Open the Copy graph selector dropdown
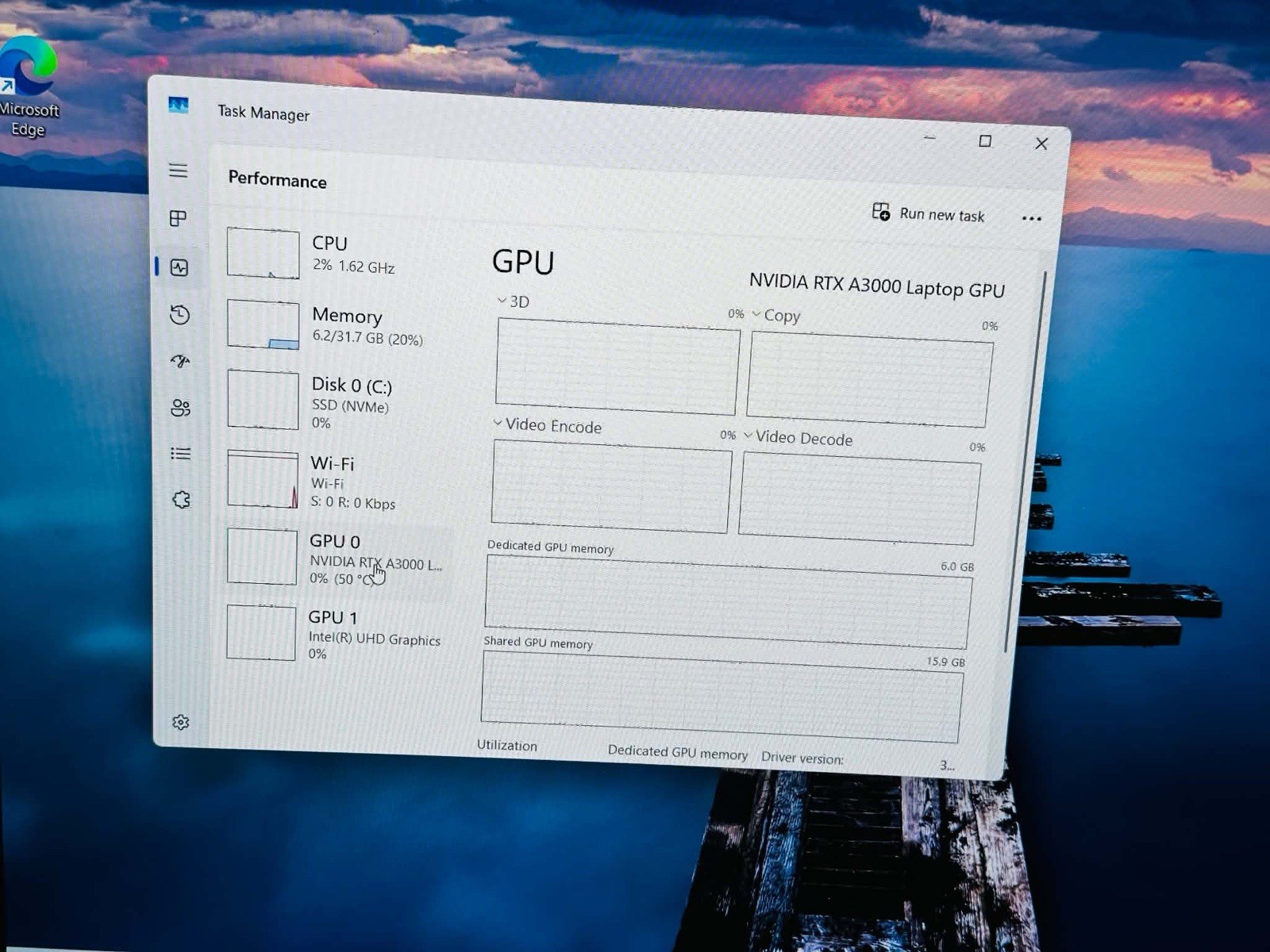Screen dimensions: 1270x952 pos(776,315)
